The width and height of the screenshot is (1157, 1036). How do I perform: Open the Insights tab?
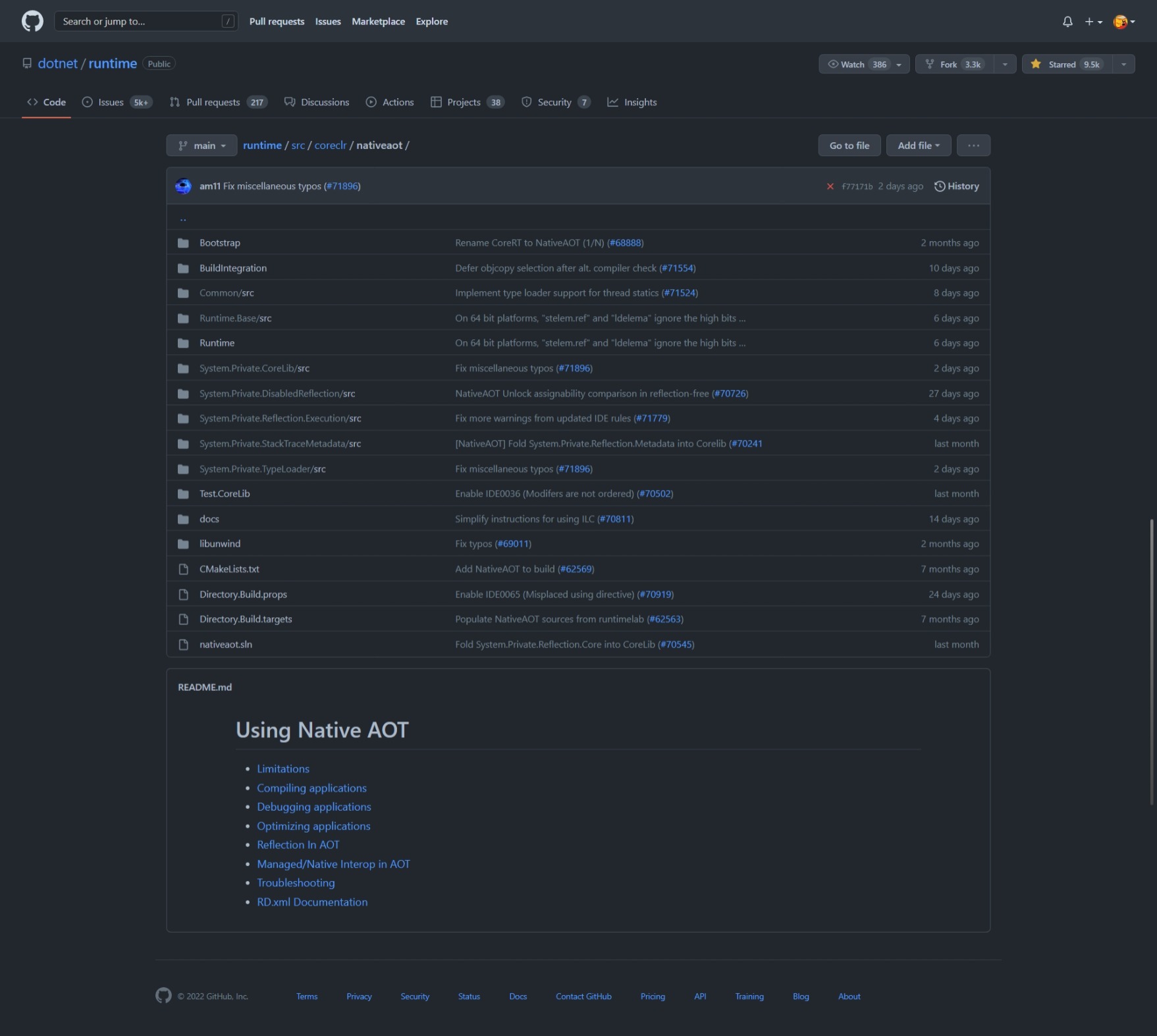[632, 102]
